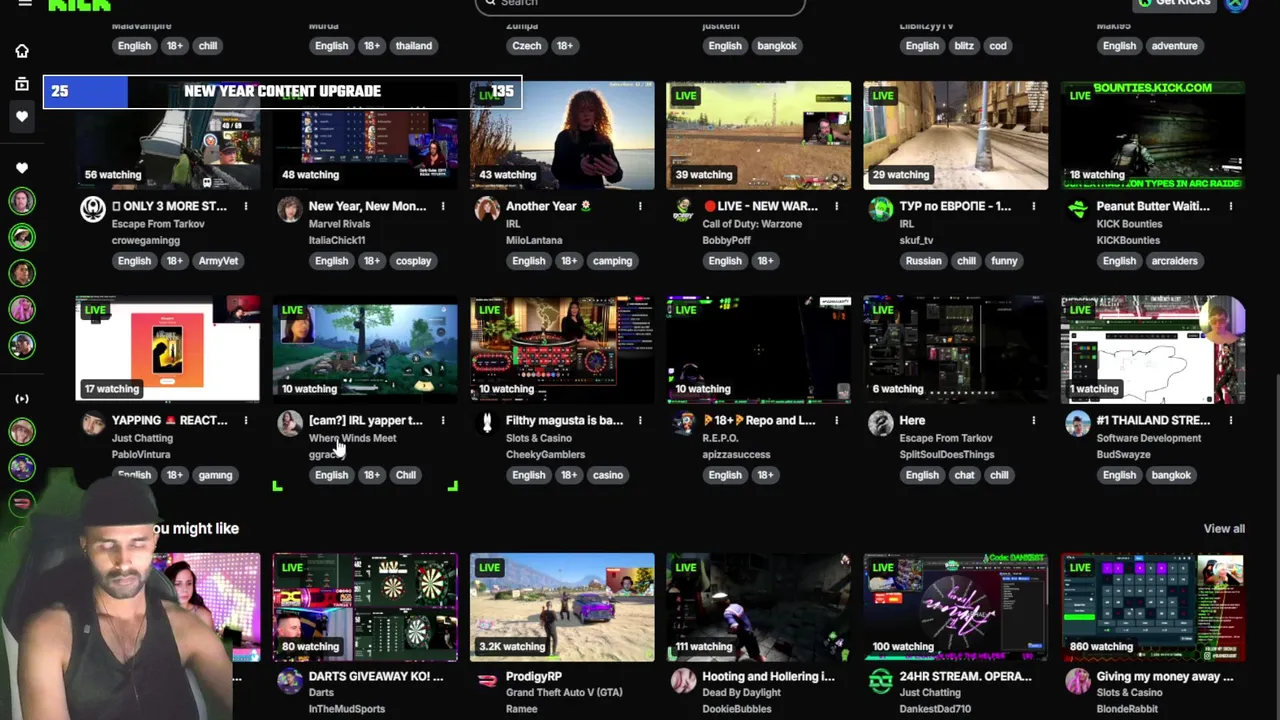Image resolution: width=1280 pixels, height=720 pixels.
Task: Click the 'casino' tag
Action: pyautogui.click(x=607, y=475)
